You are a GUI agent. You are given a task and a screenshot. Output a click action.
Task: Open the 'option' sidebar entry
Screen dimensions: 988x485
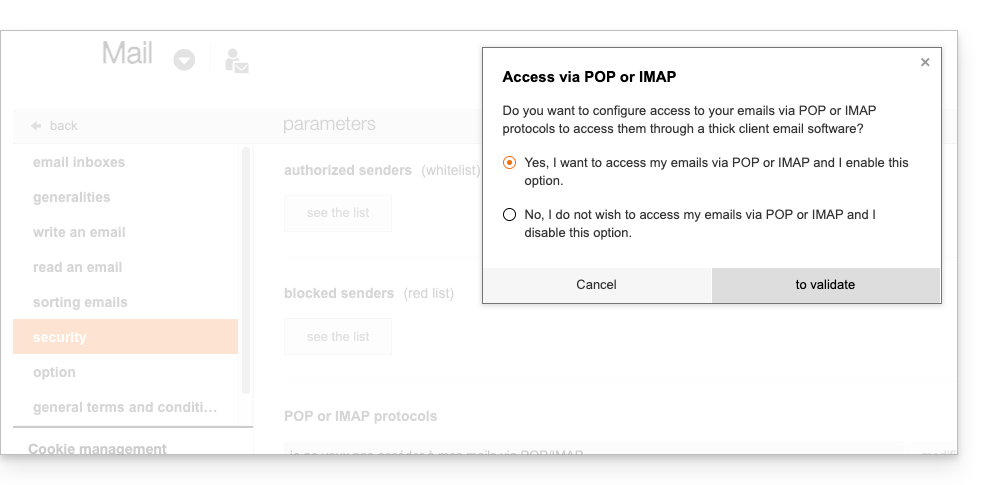[54, 372]
